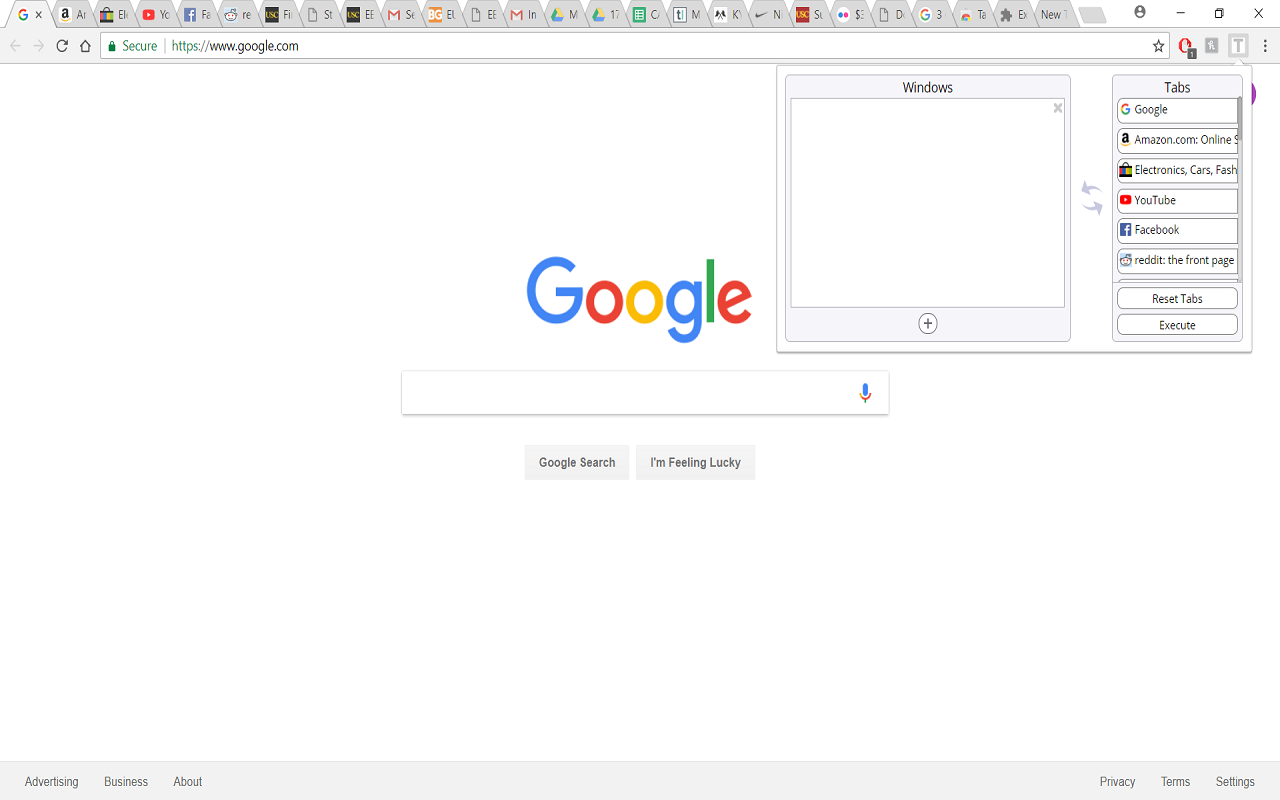Remove the window box with its X
The height and width of the screenshot is (800, 1280).
click(x=1058, y=108)
